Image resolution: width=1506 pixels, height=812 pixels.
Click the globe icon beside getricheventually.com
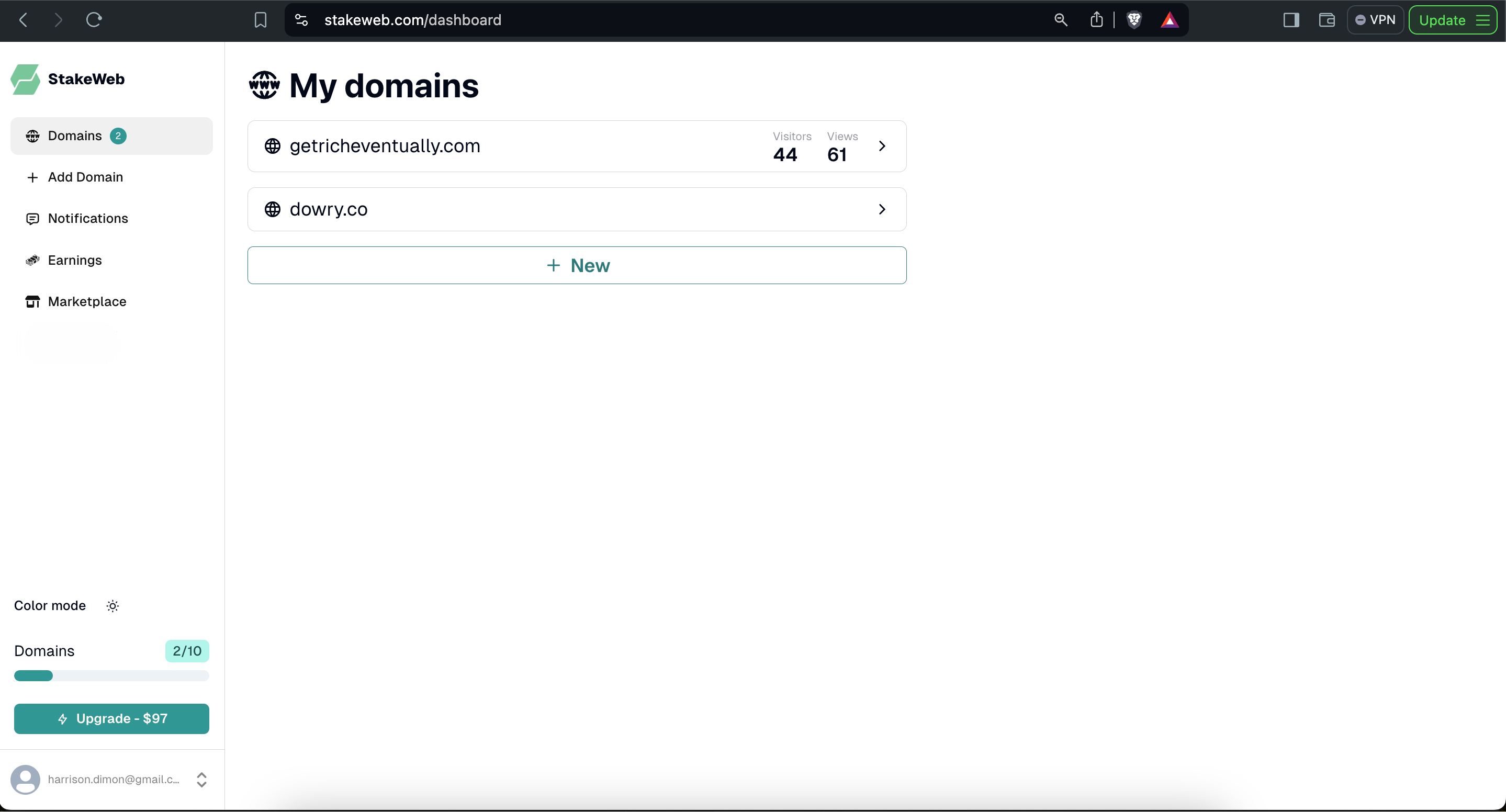click(273, 146)
